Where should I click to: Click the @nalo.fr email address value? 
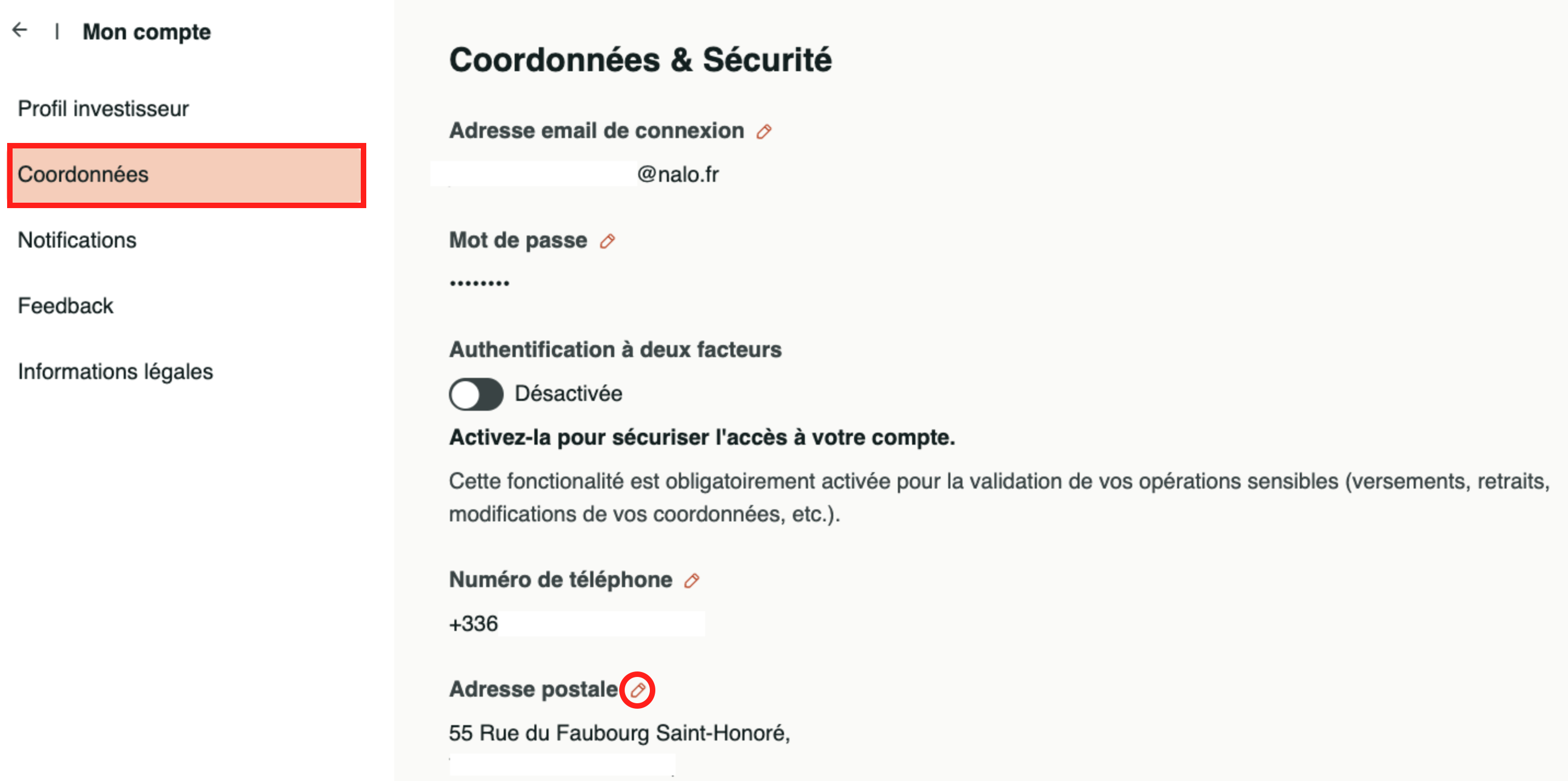(677, 175)
